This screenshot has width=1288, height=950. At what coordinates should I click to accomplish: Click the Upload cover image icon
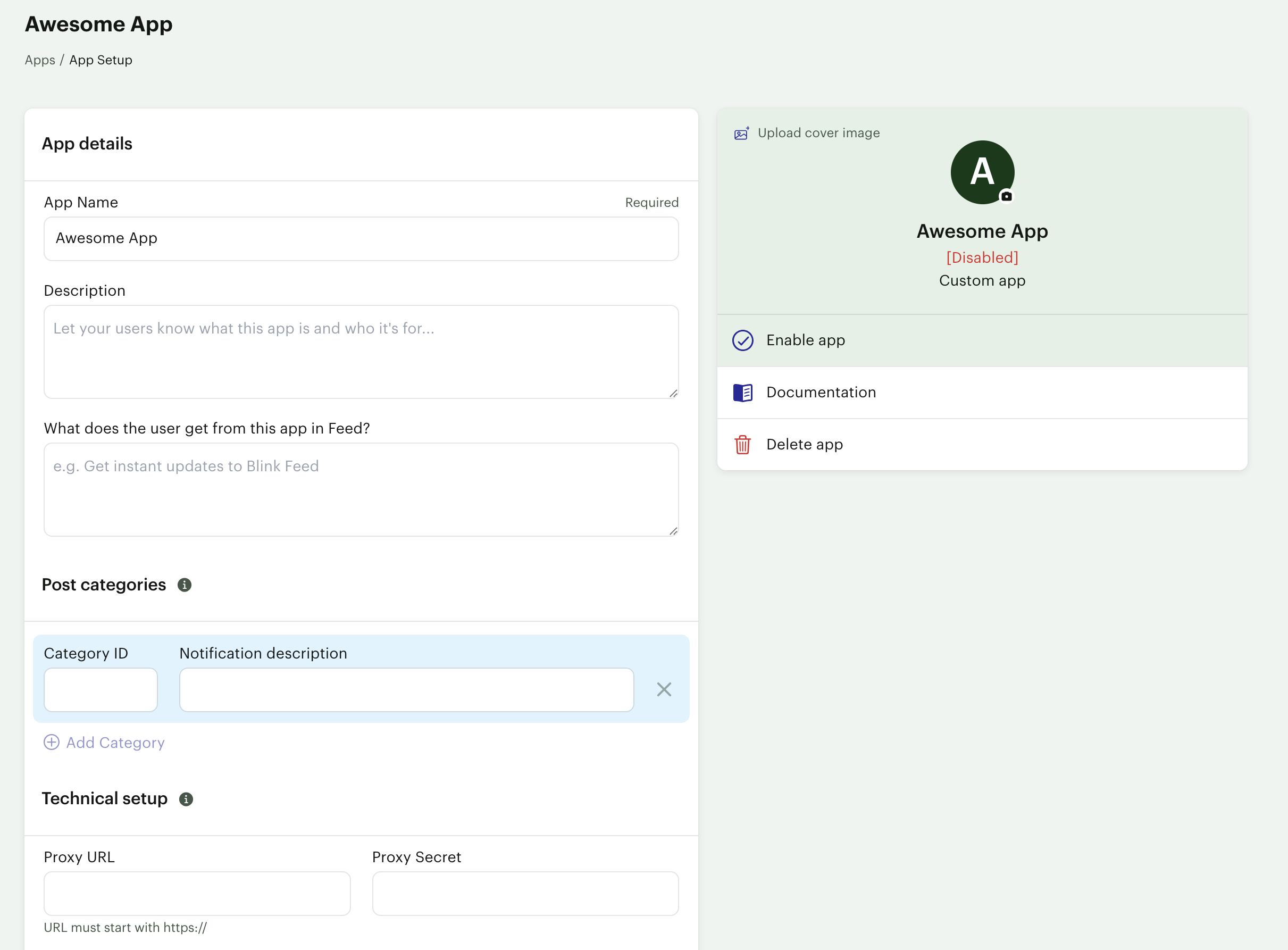tap(741, 134)
